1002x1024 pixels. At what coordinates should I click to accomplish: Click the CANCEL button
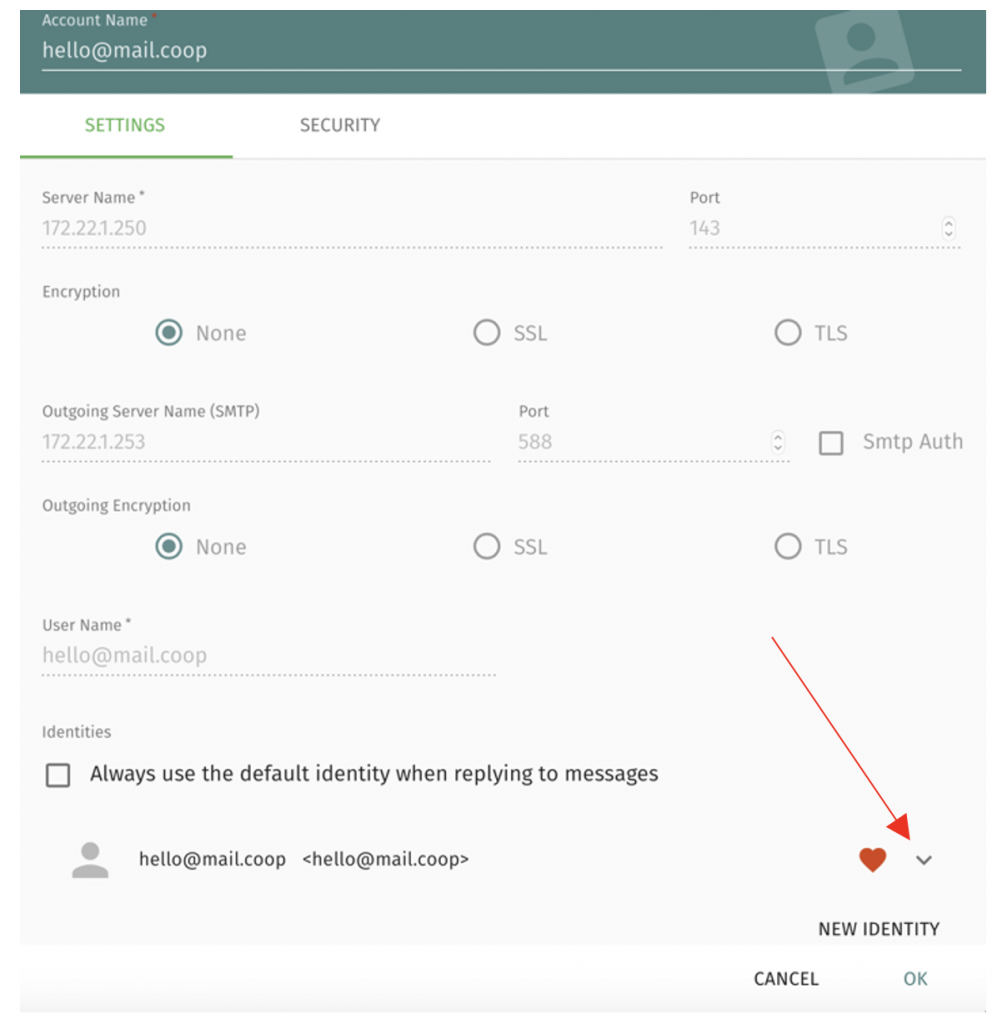[x=786, y=978]
